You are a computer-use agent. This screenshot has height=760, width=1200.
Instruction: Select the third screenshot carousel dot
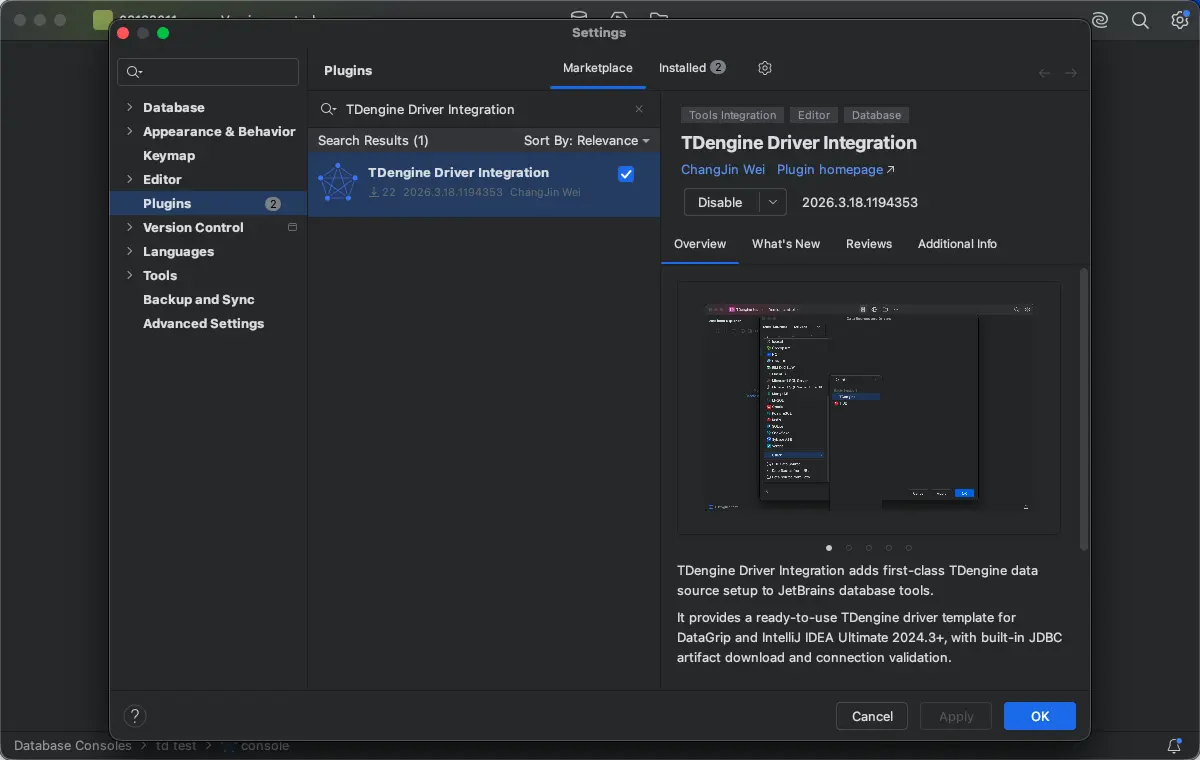[869, 548]
